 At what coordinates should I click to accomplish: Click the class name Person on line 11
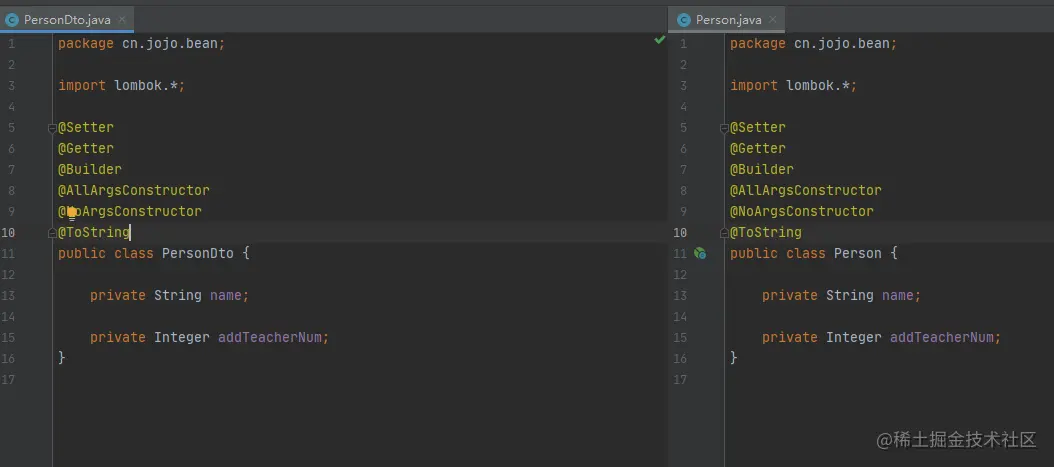[858, 253]
